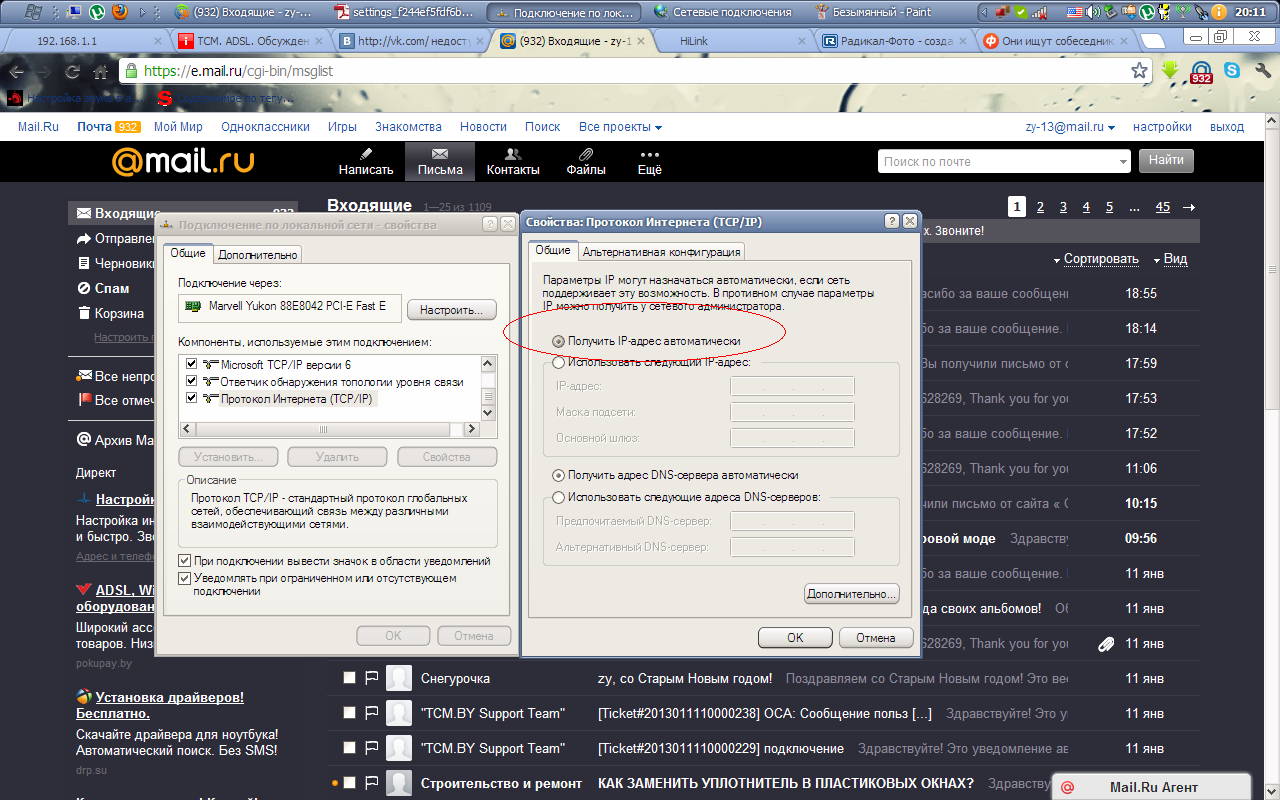This screenshot has width=1280, height=800.
Task: Open the Контакты icon
Action: 513,153
